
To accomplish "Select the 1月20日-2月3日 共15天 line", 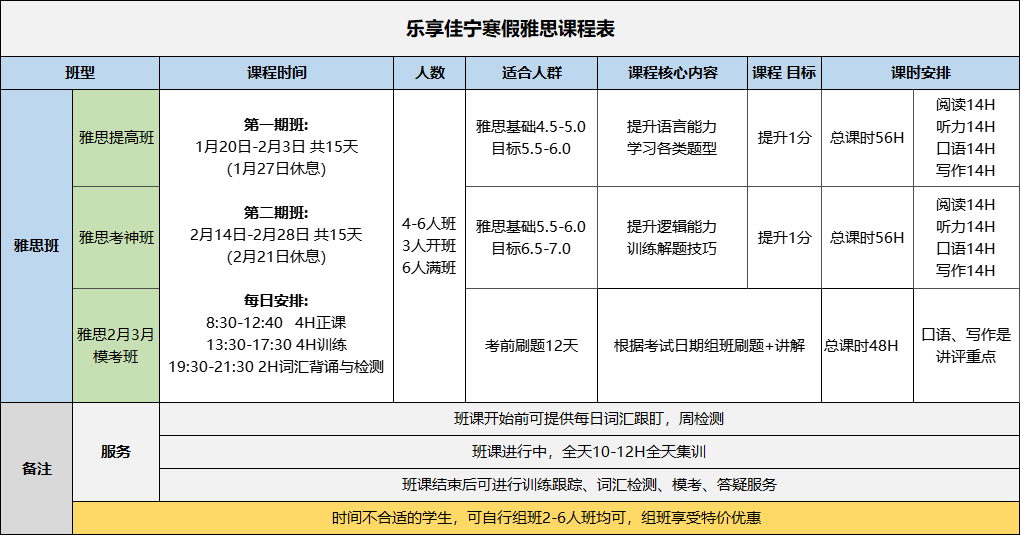I will coord(276,146).
